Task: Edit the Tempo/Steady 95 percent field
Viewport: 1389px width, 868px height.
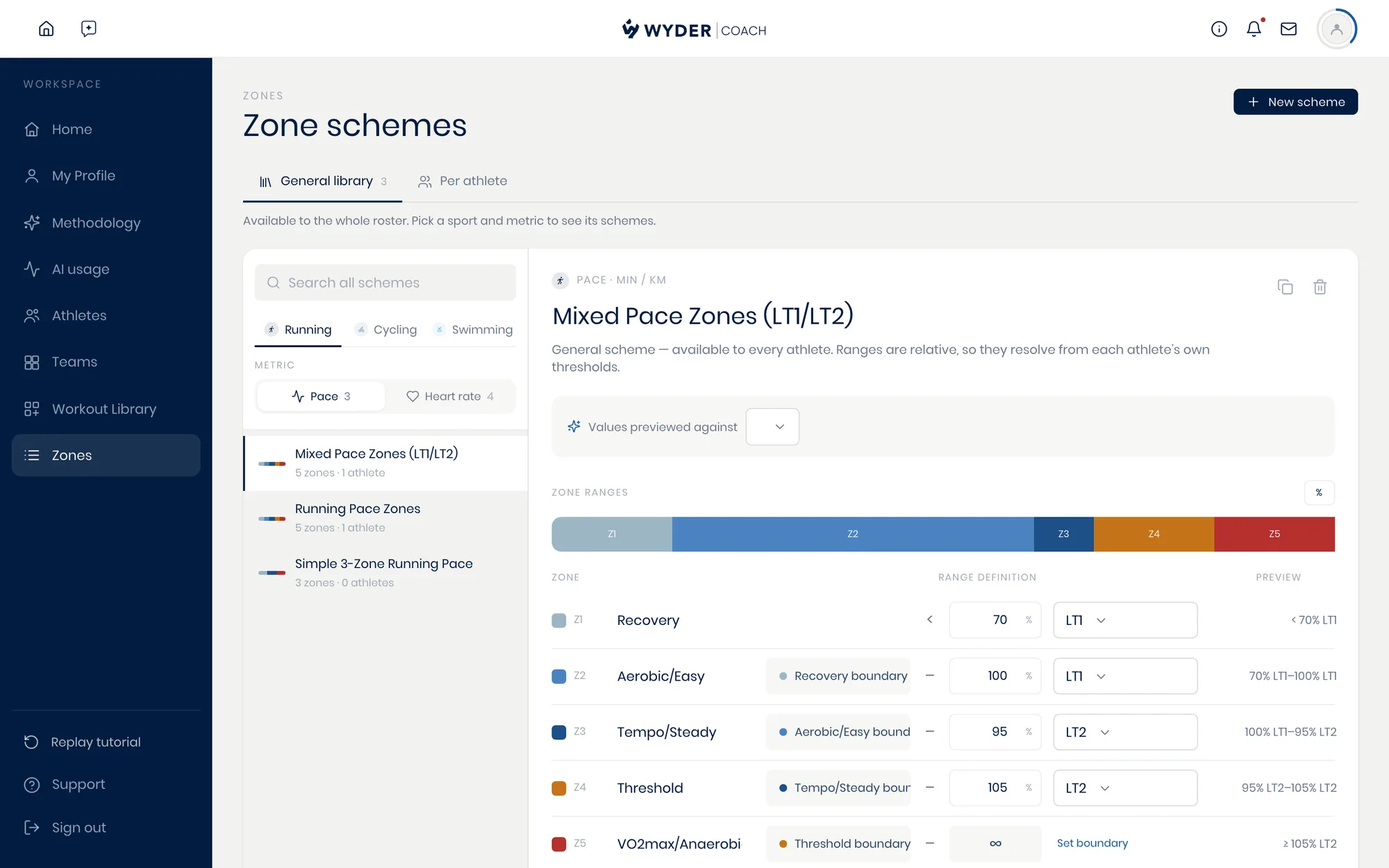Action: point(995,732)
